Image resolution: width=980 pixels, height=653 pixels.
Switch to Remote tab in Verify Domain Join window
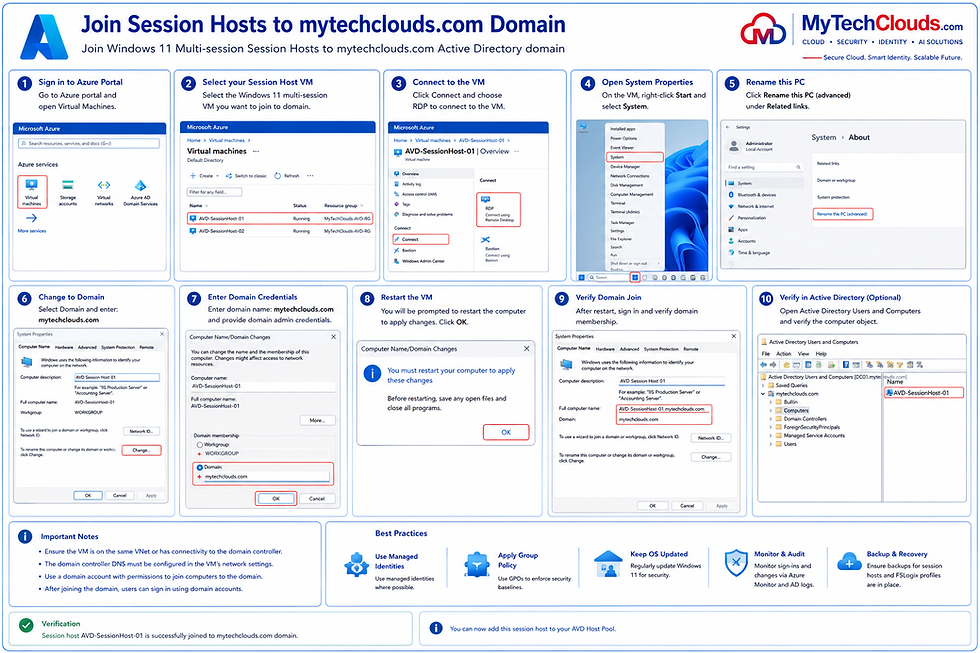click(x=691, y=349)
